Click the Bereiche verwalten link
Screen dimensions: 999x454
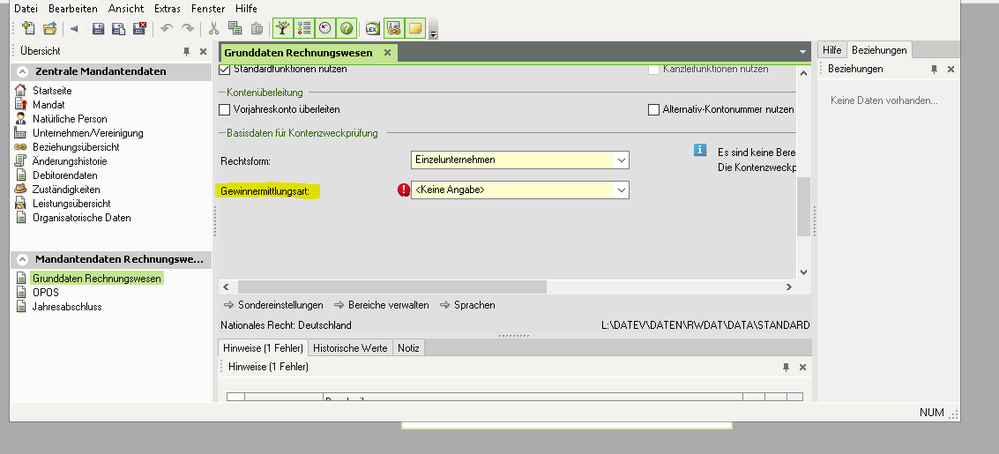pyautogui.click(x=387, y=305)
